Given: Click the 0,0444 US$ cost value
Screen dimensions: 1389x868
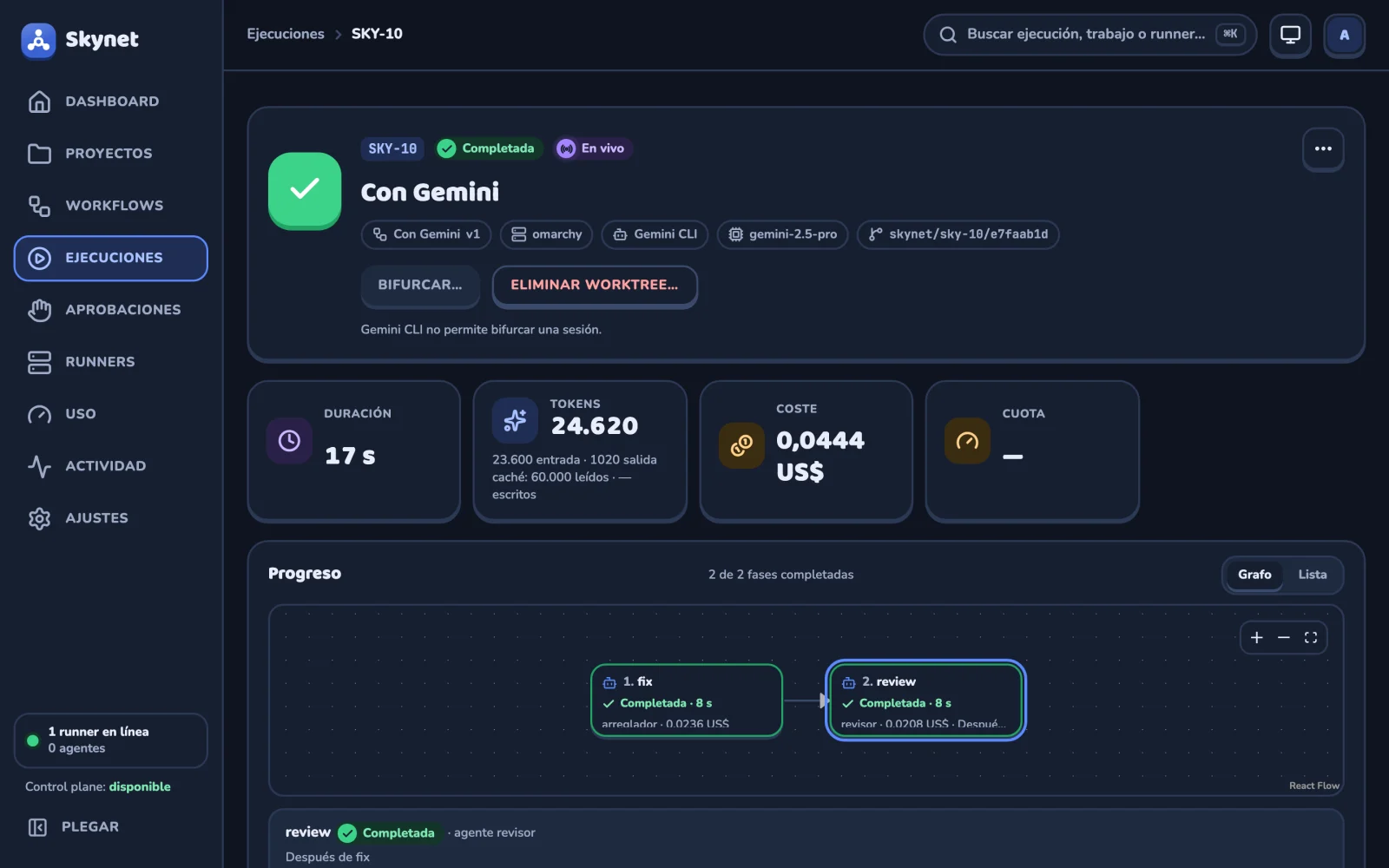Looking at the screenshot, I should point(820,456).
